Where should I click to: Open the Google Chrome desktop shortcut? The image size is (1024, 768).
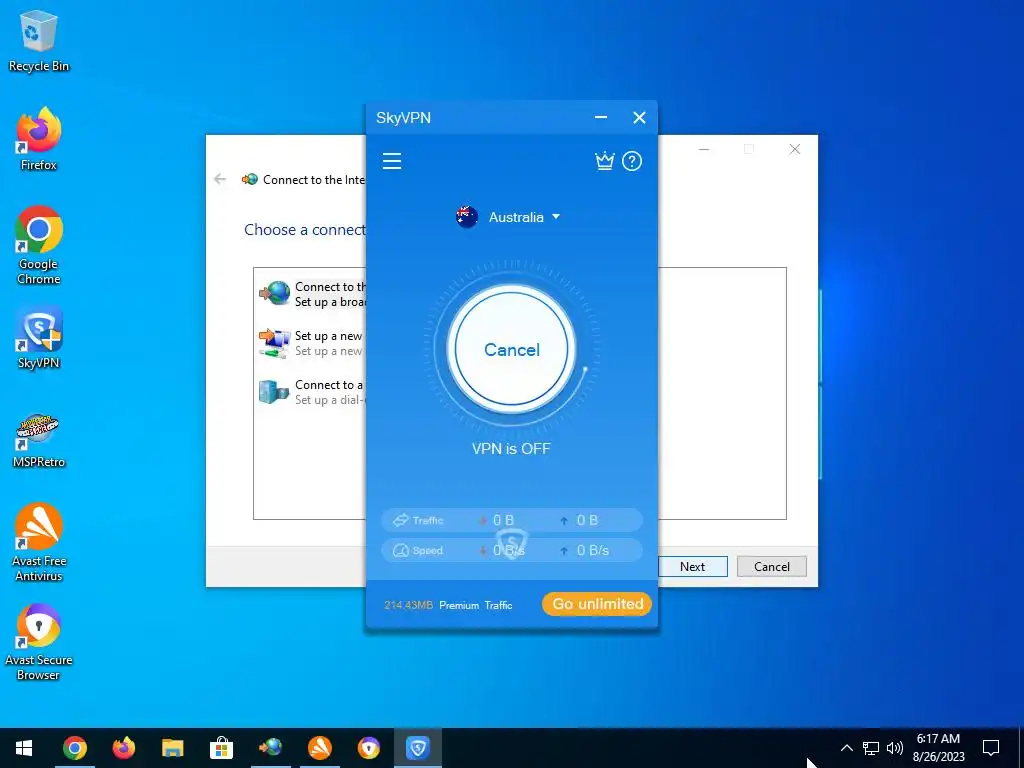coord(39,246)
